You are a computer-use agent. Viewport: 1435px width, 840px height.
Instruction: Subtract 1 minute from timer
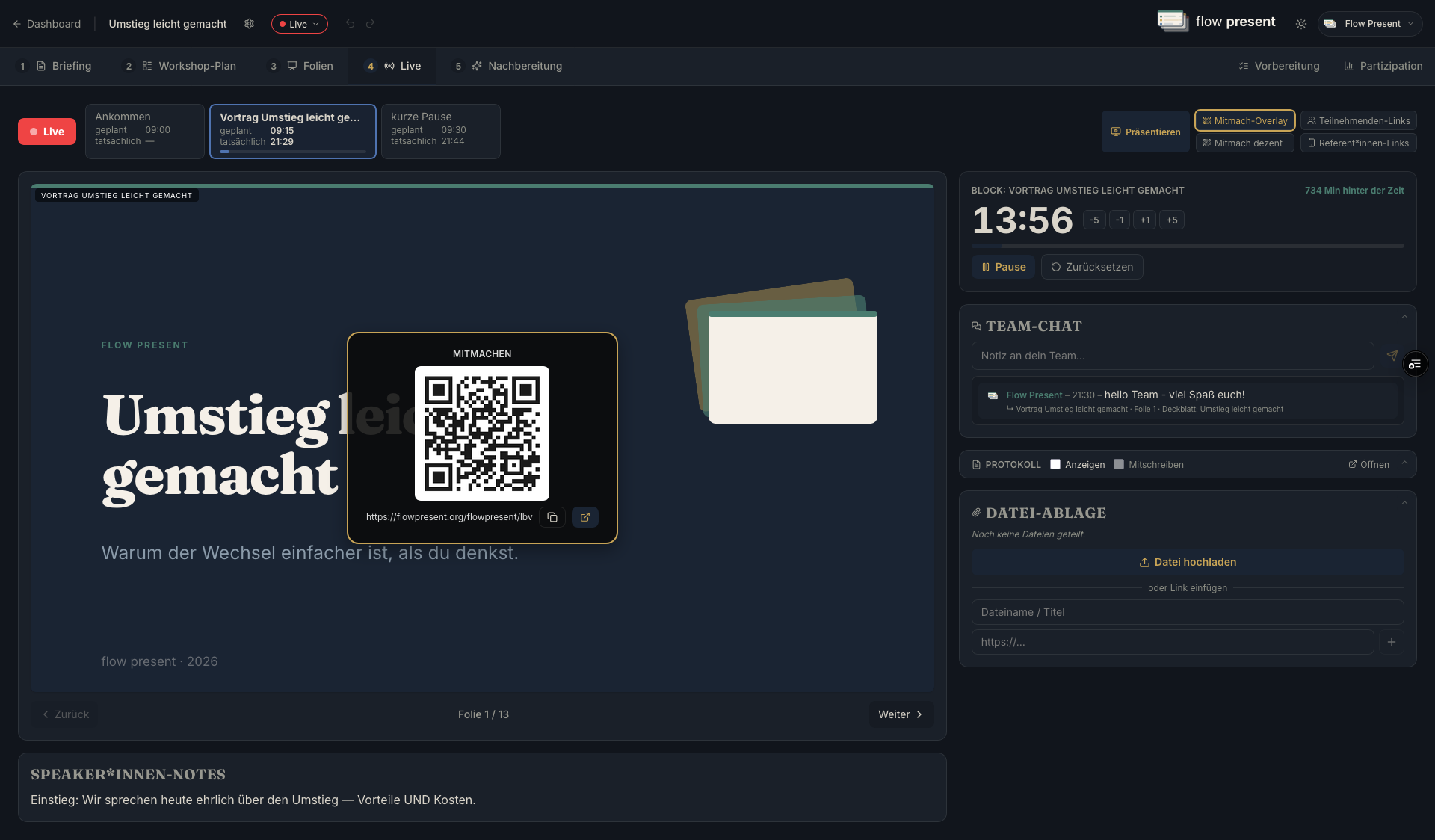point(1120,220)
